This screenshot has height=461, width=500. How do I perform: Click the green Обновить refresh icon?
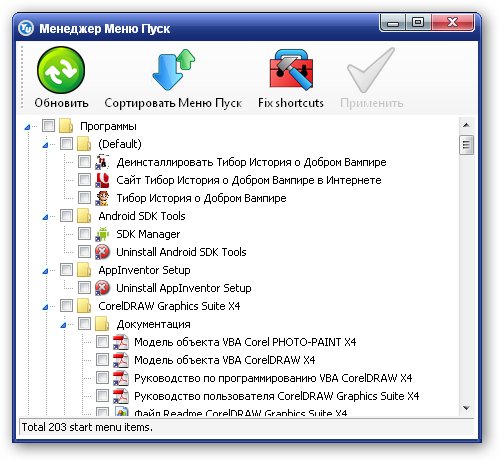pyautogui.click(x=61, y=70)
